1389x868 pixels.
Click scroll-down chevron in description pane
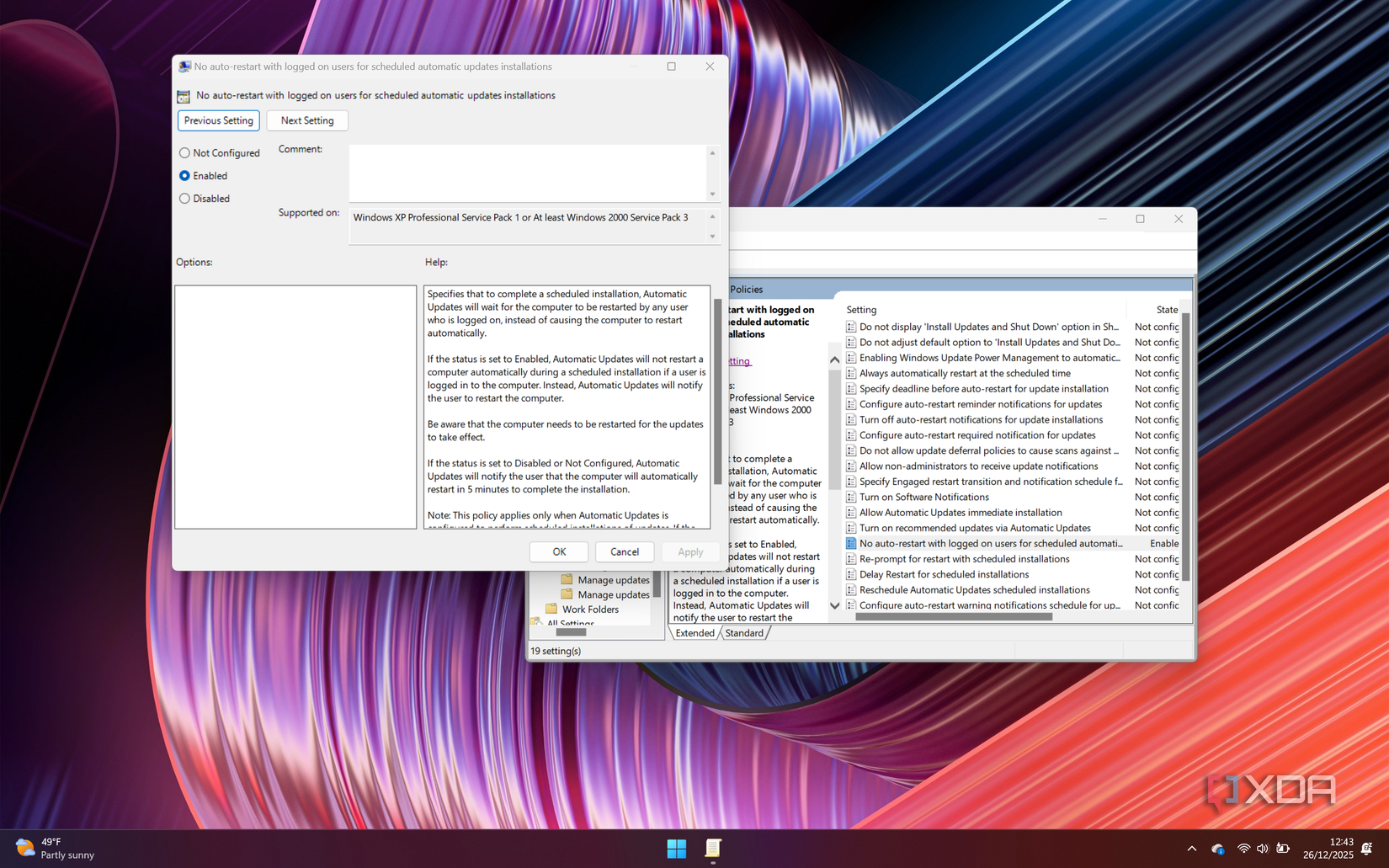834,605
